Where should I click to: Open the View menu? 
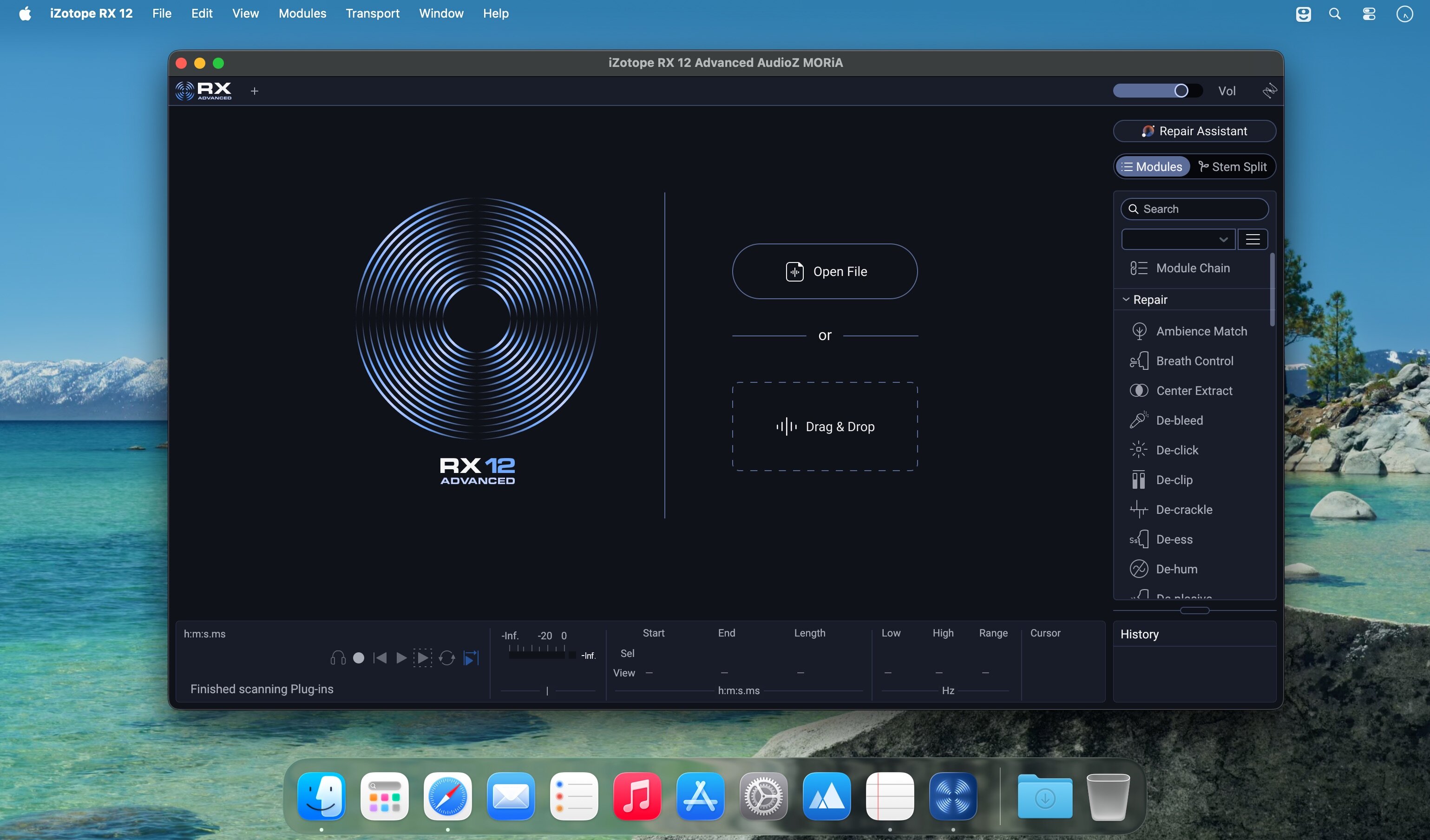tap(245, 13)
